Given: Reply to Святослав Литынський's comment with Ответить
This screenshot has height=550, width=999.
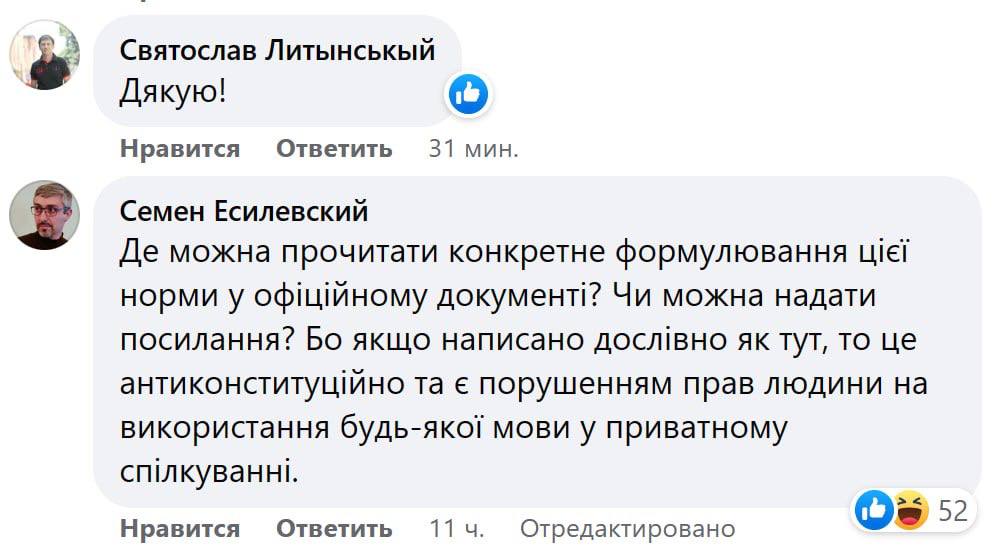Looking at the screenshot, I should pyautogui.click(x=334, y=149).
